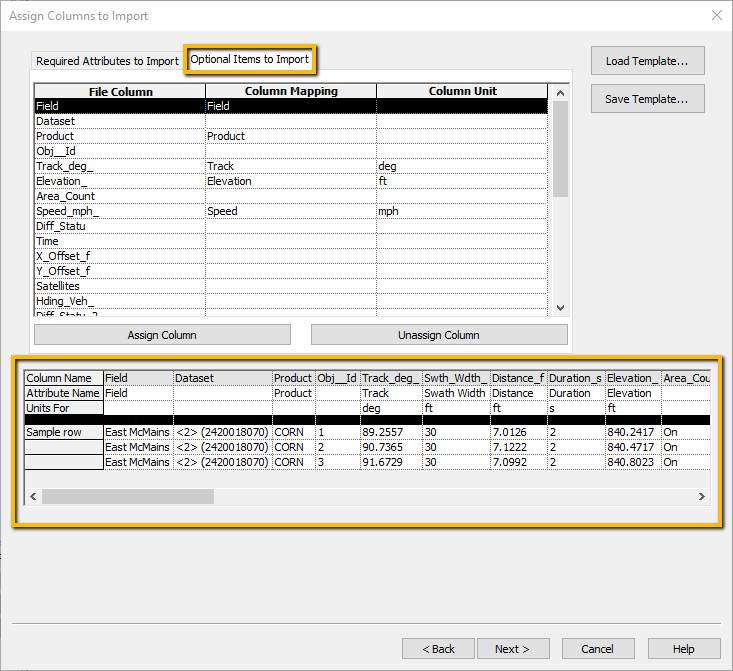
Task: Select the Speed_mph_ file column row
Action: pyautogui.click(x=291, y=211)
